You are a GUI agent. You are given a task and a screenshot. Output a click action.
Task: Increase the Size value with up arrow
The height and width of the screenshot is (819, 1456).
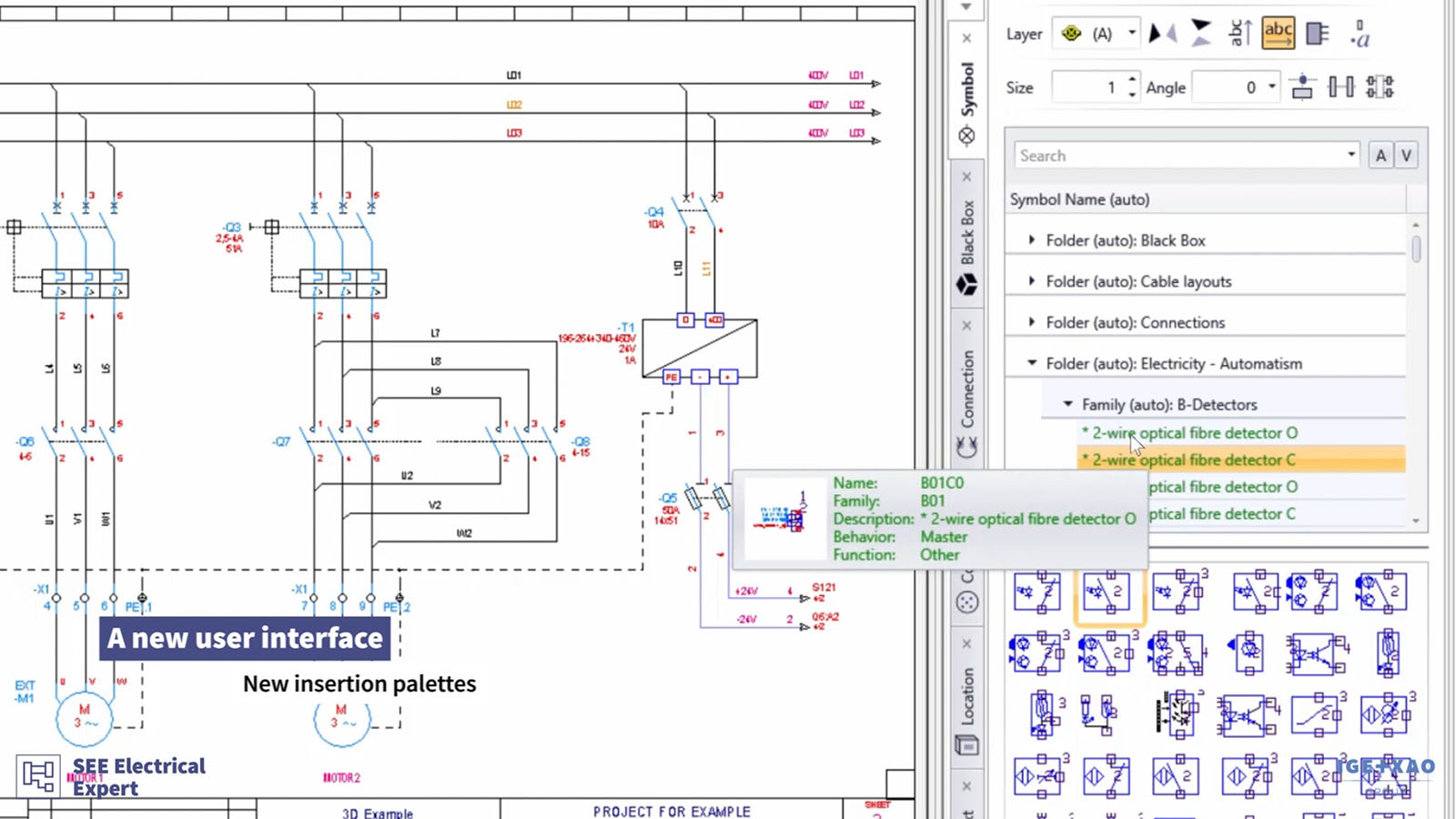tap(1132, 80)
